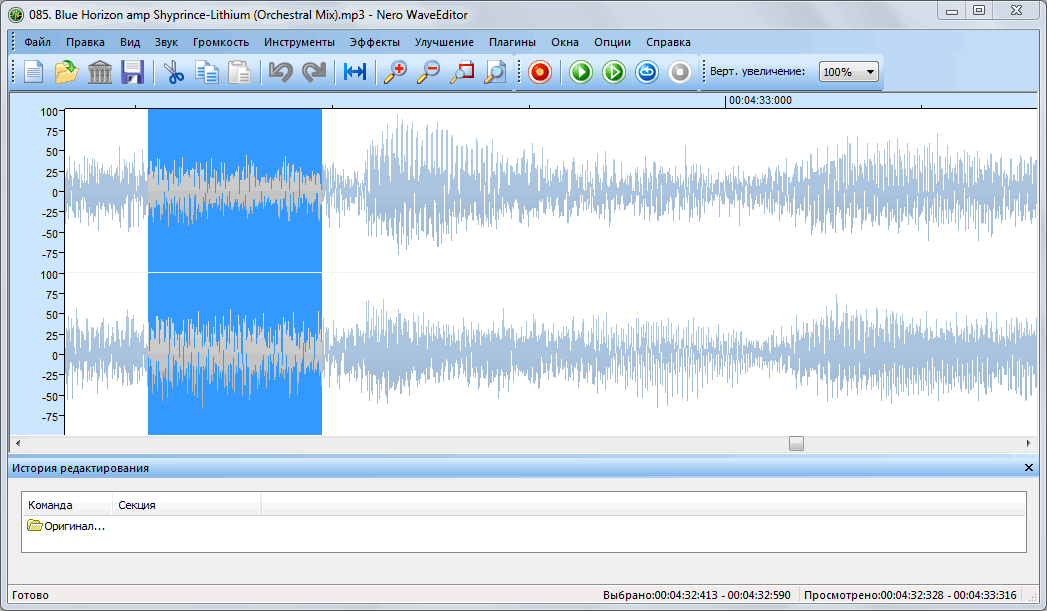The width and height of the screenshot is (1047, 611).
Task: Zoom to selection using the red rectangle icon
Action: pos(461,72)
